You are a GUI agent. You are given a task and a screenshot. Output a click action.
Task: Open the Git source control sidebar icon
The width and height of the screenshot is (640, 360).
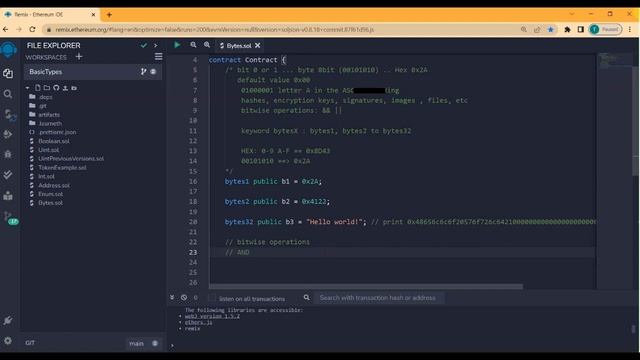[10, 218]
